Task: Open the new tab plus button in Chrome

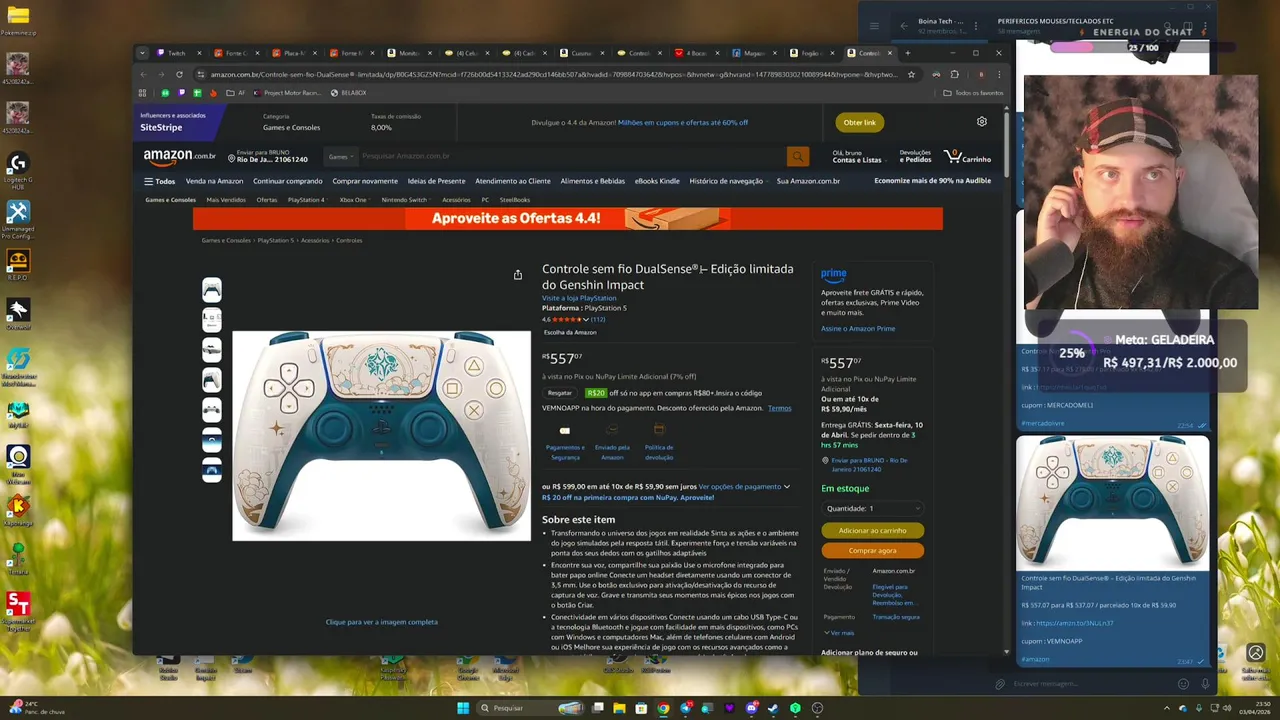Action: [x=908, y=53]
